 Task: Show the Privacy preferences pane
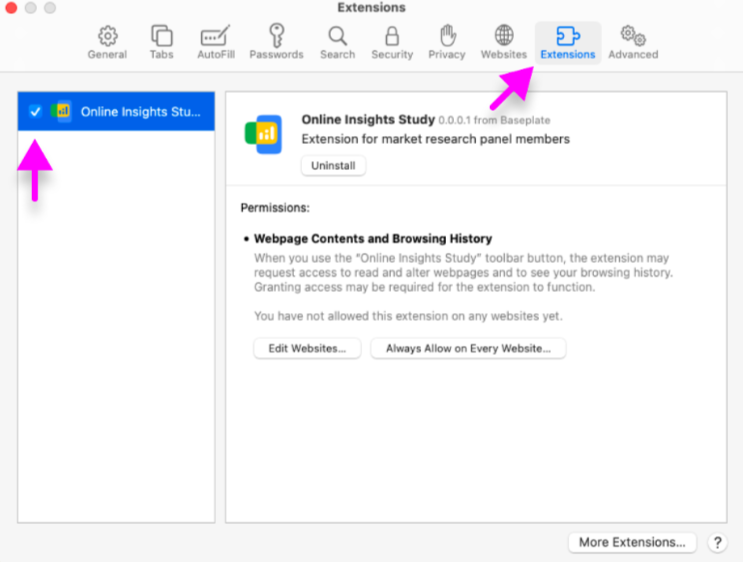click(447, 43)
